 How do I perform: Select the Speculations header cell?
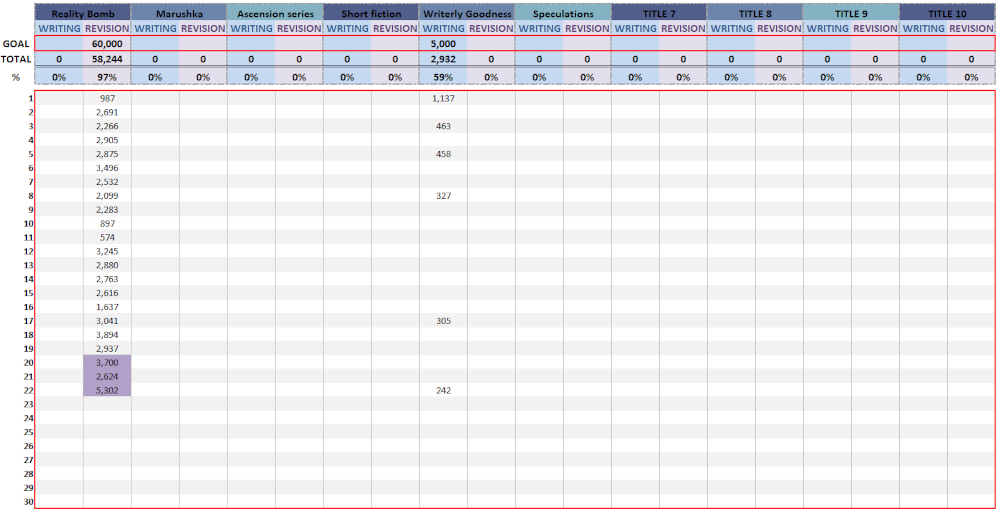coord(563,14)
